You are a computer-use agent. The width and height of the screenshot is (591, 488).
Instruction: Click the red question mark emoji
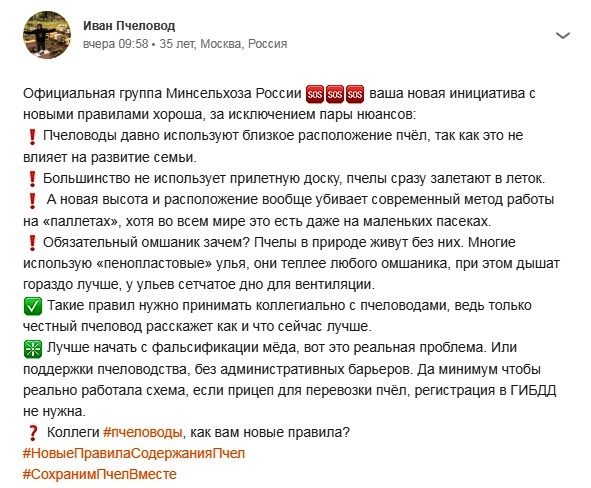[x=33, y=433]
